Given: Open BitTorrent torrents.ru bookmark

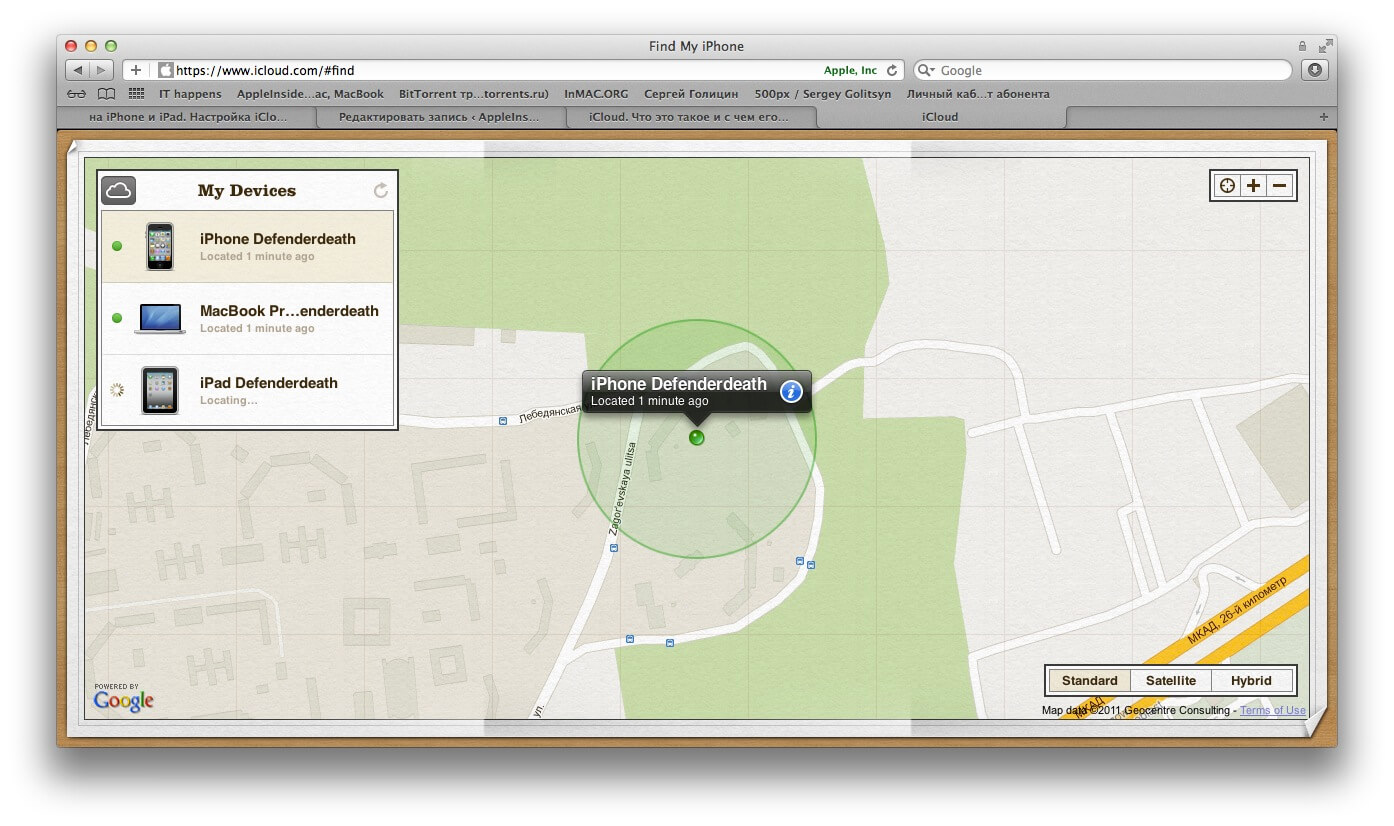Looking at the screenshot, I should (474, 94).
